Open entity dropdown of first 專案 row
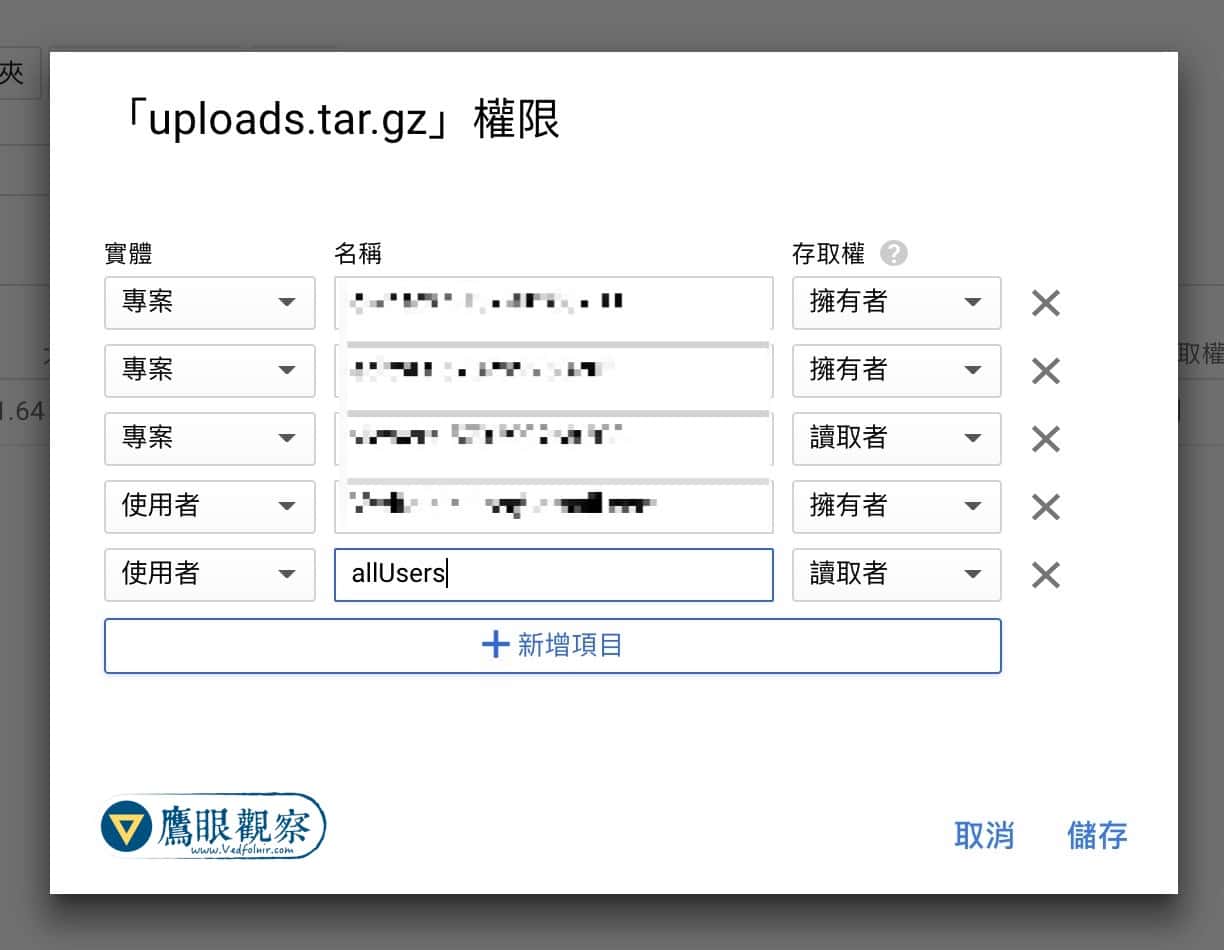The image size is (1224, 950). [210, 303]
